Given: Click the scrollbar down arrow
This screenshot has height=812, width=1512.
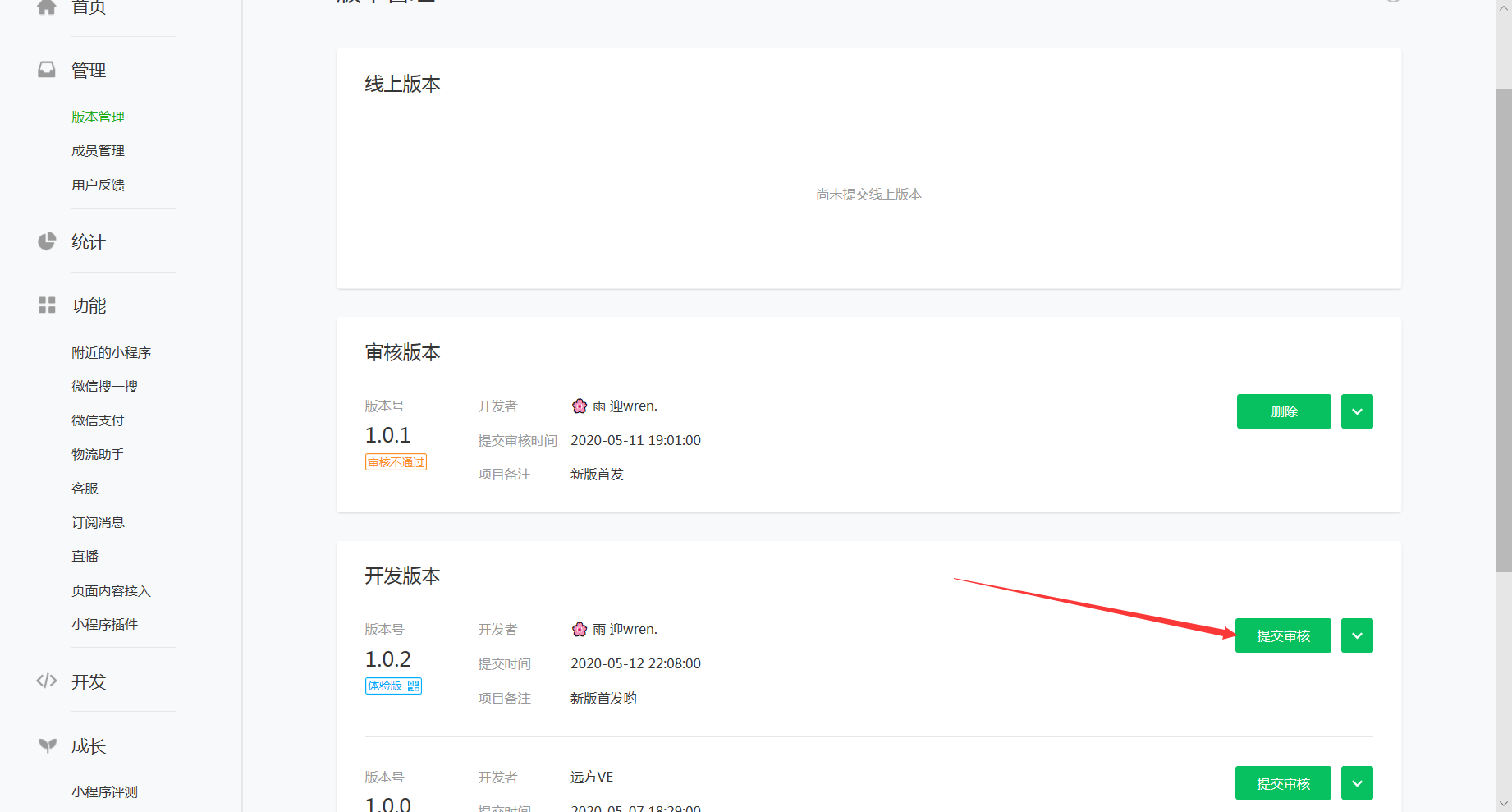Looking at the screenshot, I should coord(1503,804).
